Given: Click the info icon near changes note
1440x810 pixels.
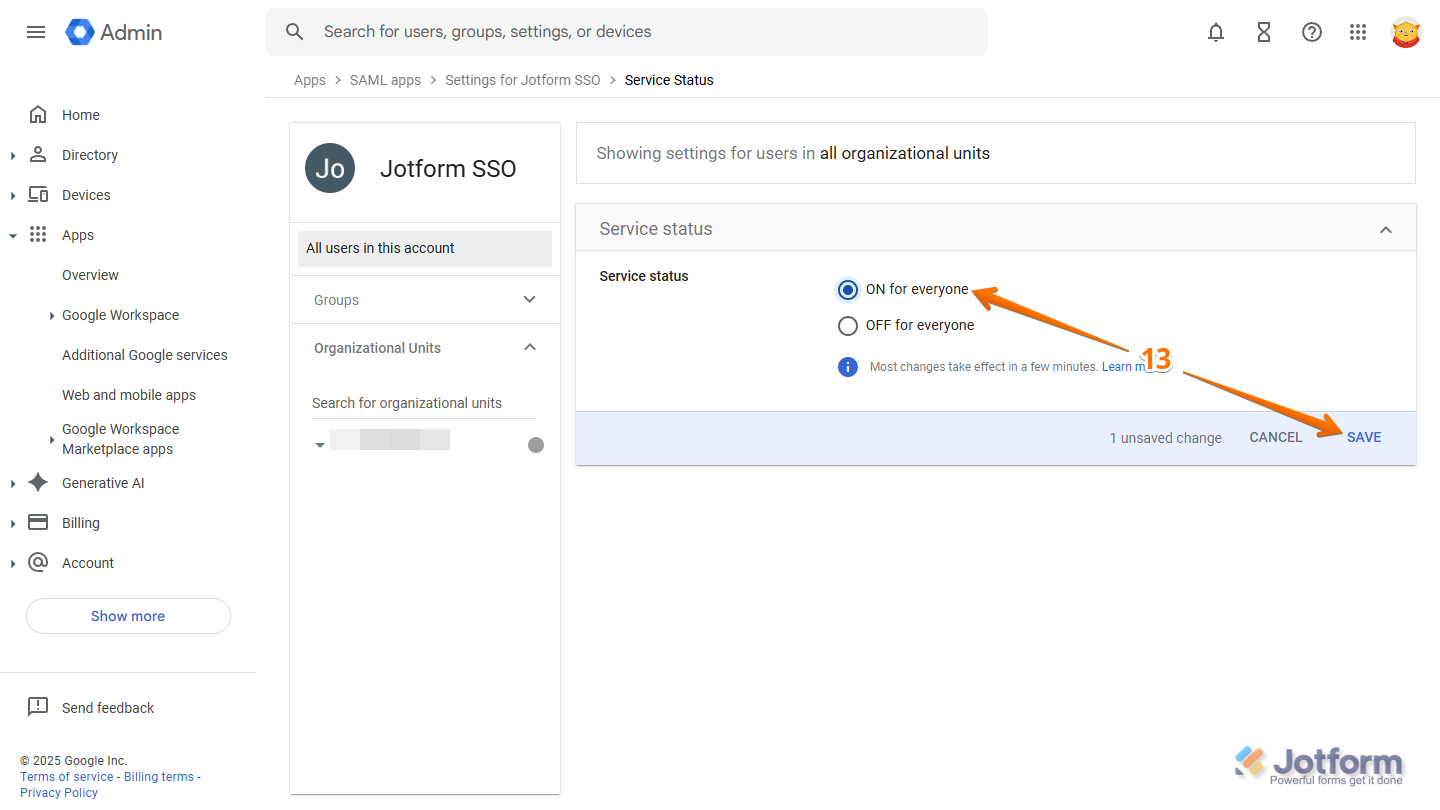Looking at the screenshot, I should coord(848,367).
